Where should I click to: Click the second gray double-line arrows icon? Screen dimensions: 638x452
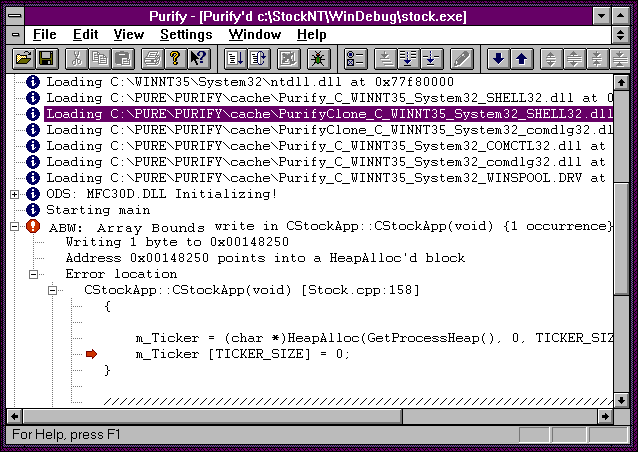[575, 59]
